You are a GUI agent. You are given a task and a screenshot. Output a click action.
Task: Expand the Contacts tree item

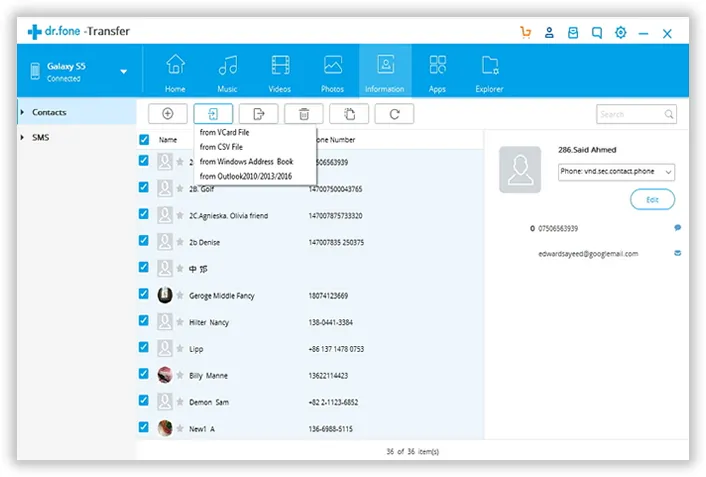point(22,112)
